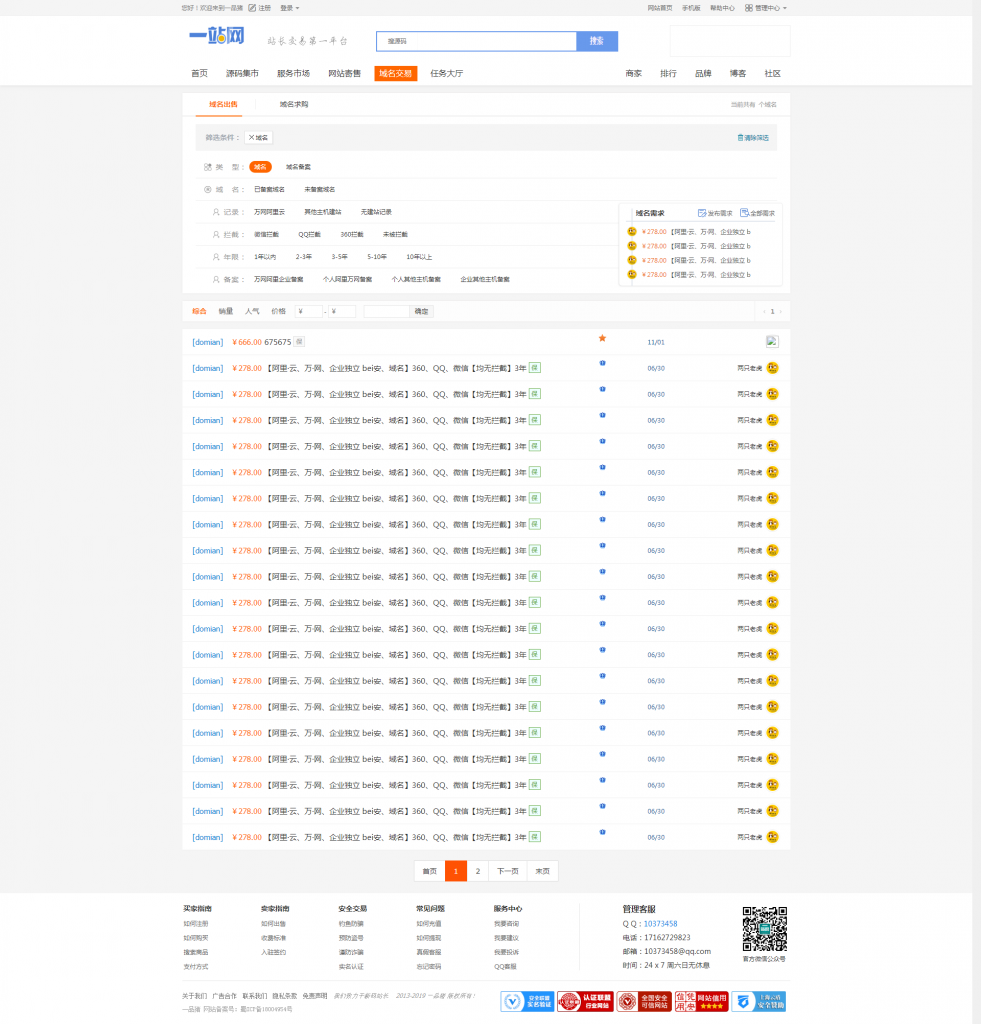Click the 全国安全可信网站 badge
This screenshot has width=981, height=1024.
click(x=644, y=1001)
